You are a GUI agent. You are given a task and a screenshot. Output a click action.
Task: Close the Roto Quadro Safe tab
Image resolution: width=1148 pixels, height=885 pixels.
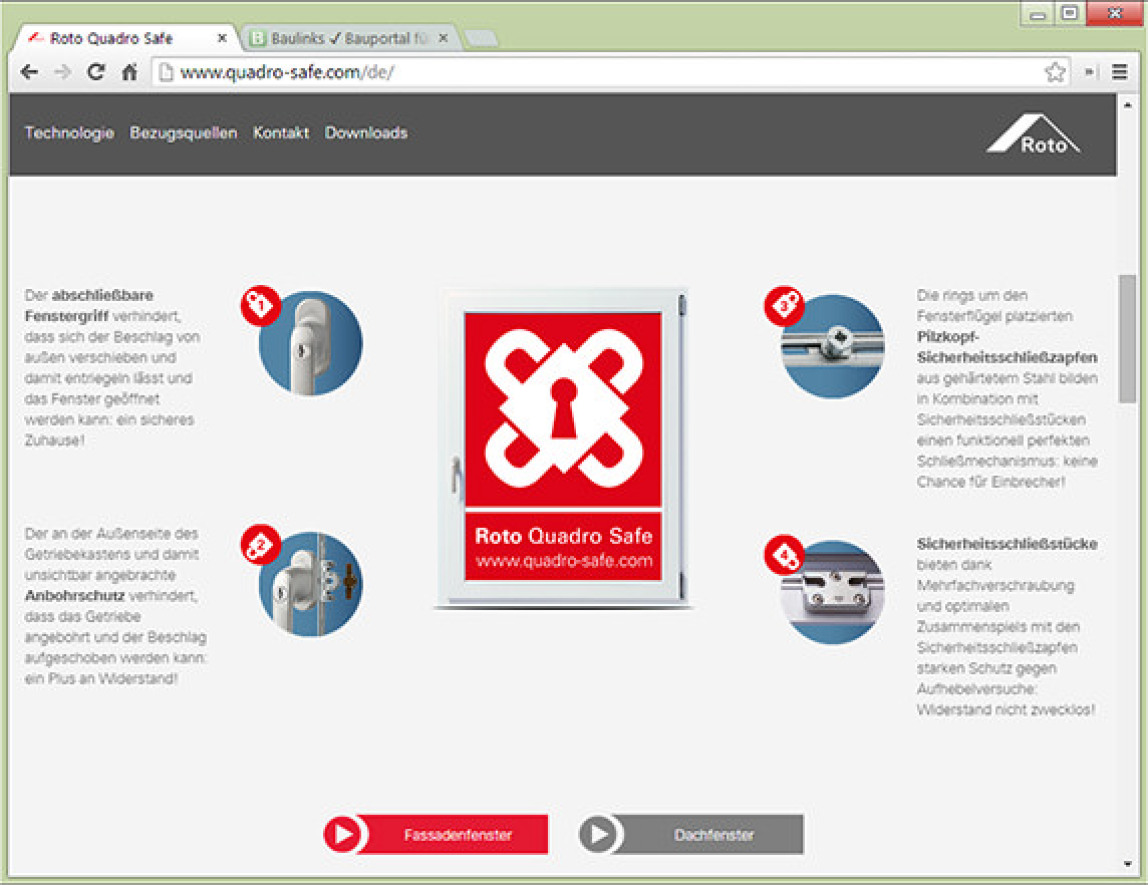(222, 38)
